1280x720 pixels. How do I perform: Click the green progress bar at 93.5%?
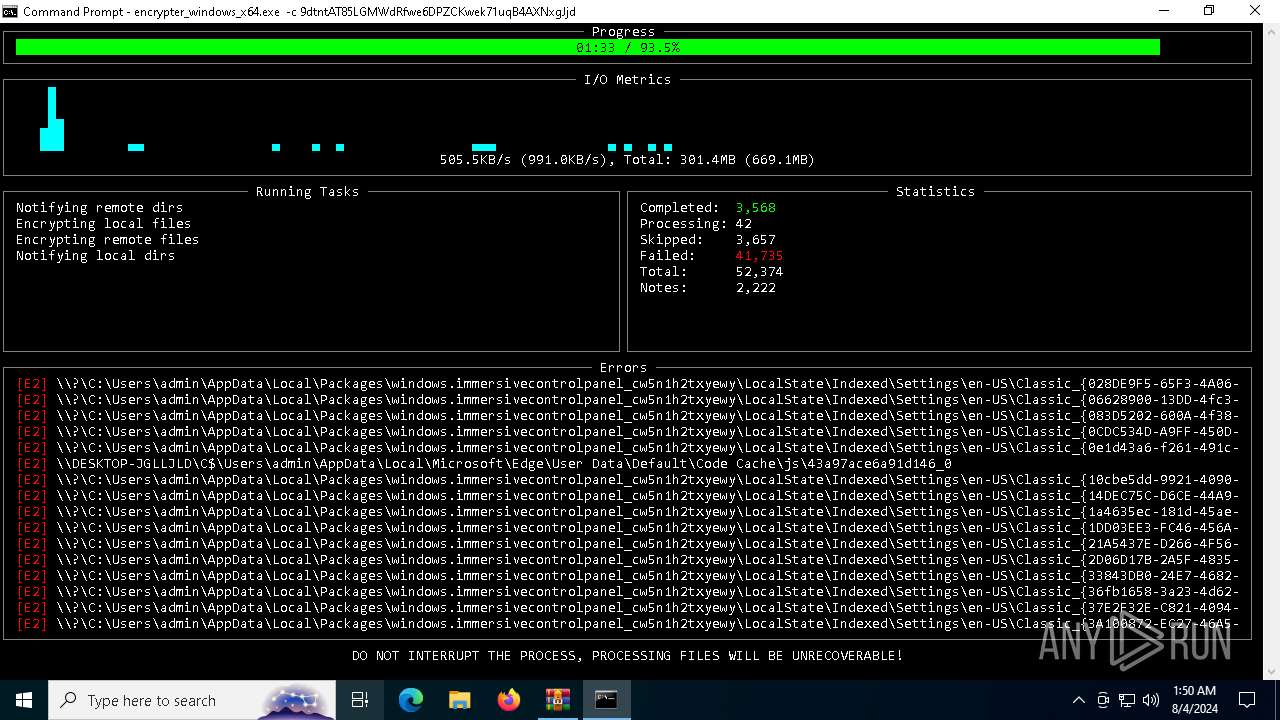[x=588, y=47]
